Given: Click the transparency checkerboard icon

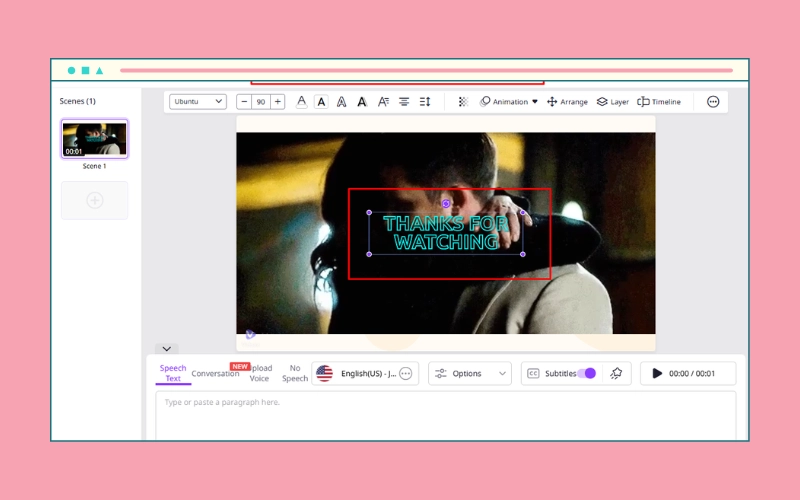Looking at the screenshot, I should [463, 102].
